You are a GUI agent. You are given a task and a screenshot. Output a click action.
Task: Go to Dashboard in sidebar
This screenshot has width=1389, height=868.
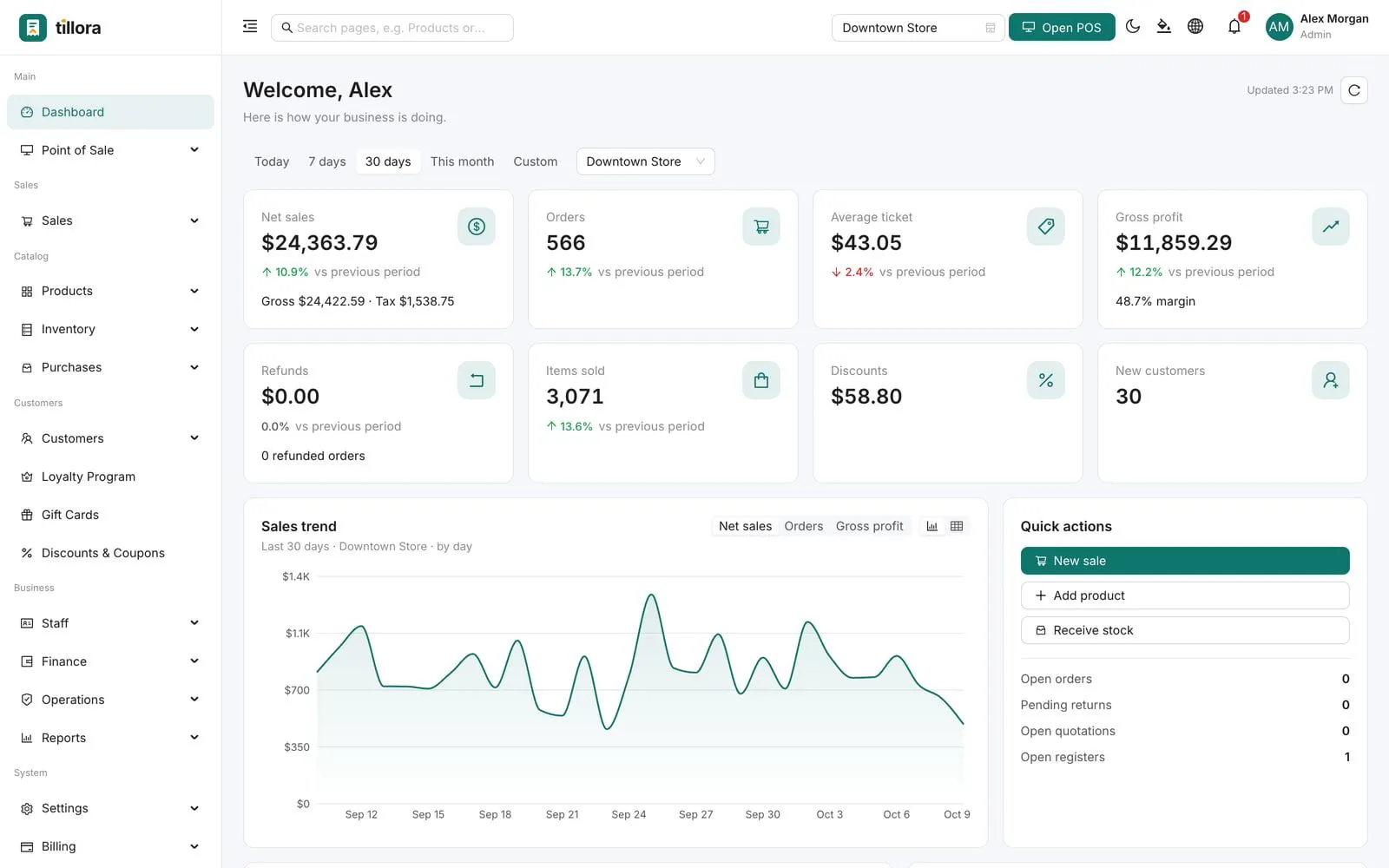pyautogui.click(x=110, y=112)
